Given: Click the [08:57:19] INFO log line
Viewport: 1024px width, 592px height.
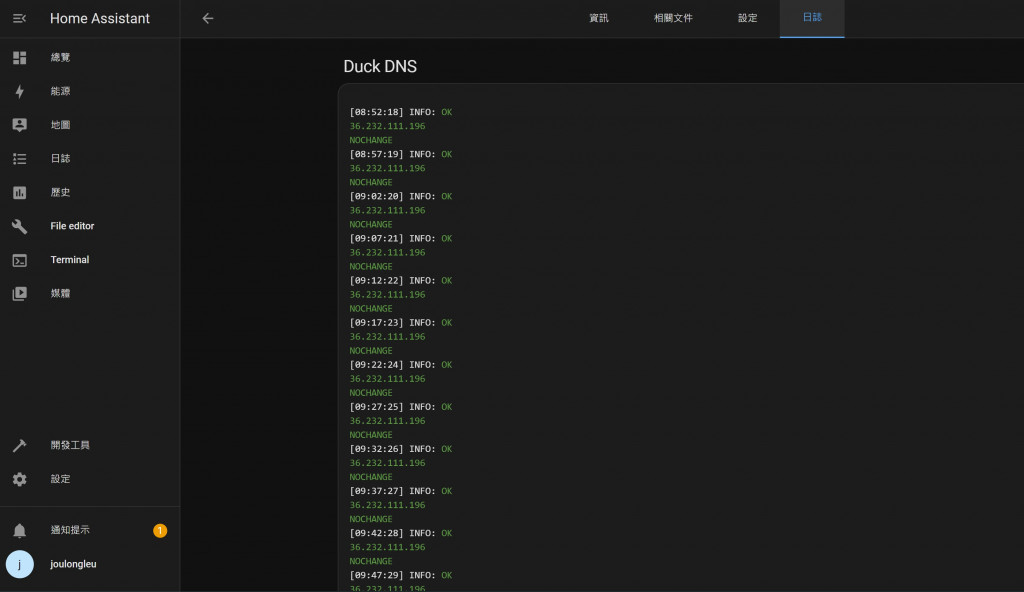Looking at the screenshot, I should [x=400, y=154].
